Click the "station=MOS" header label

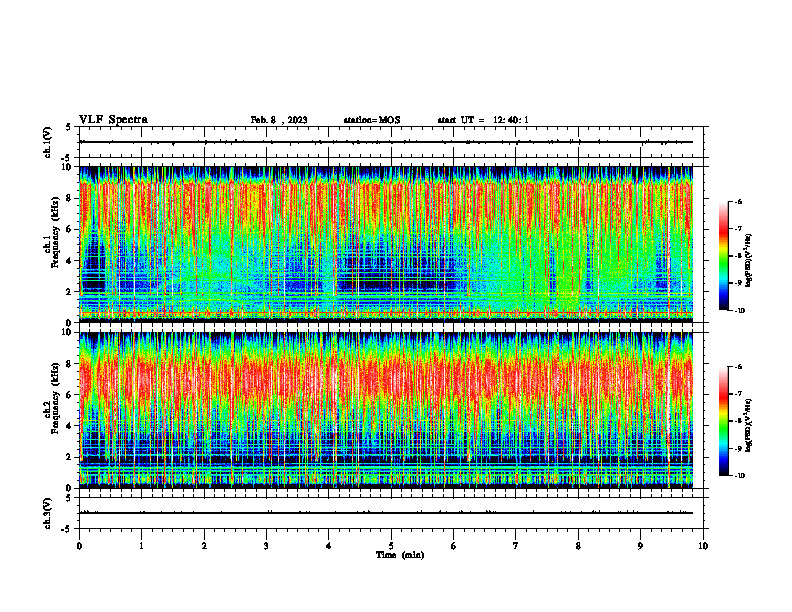click(x=372, y=120)
